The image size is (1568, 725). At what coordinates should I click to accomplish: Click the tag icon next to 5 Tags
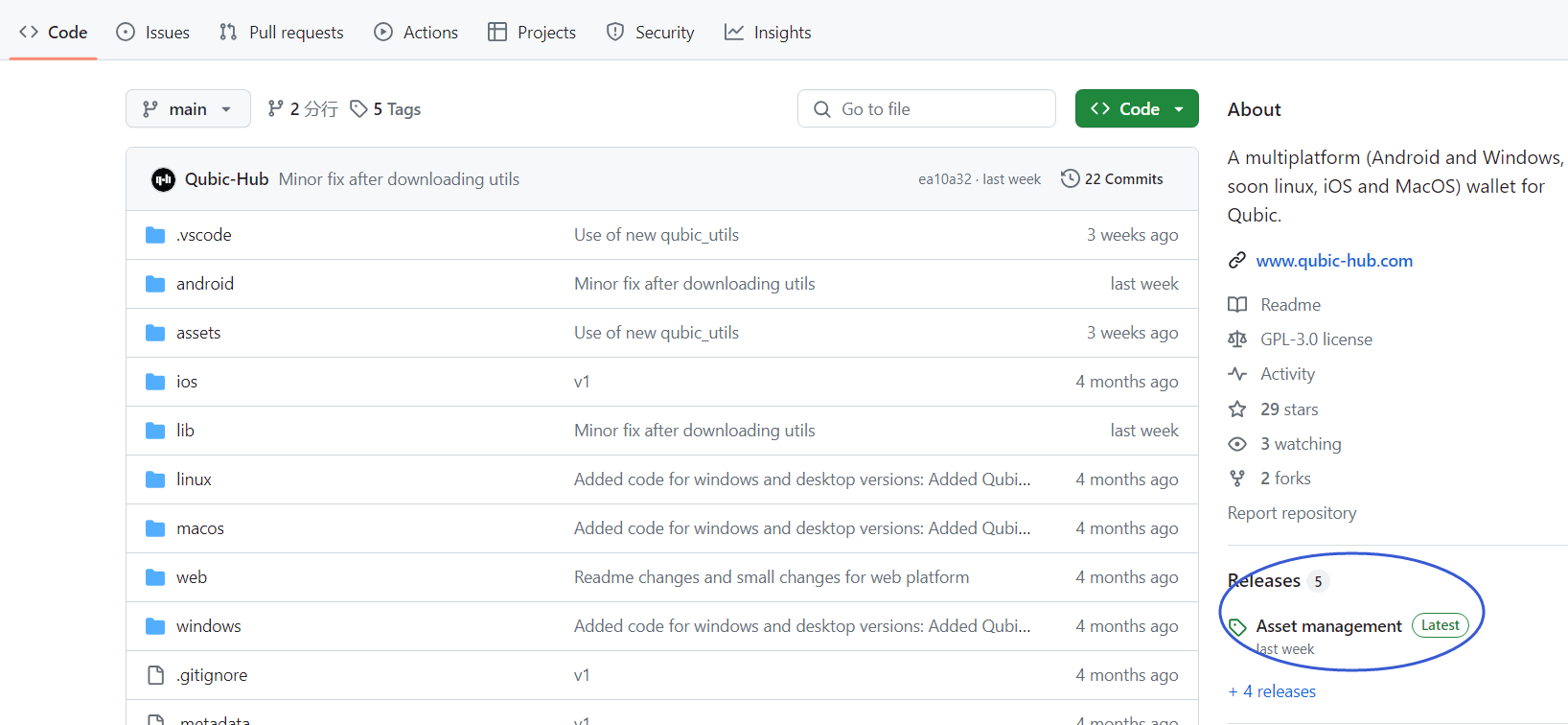coord(358,109)
